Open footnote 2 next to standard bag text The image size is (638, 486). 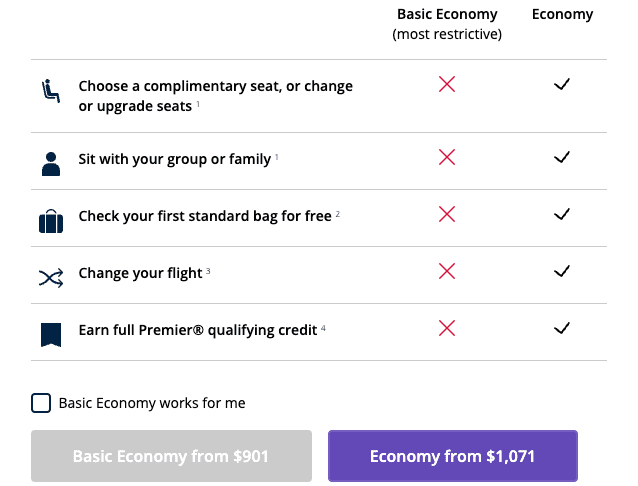point(338,214)
